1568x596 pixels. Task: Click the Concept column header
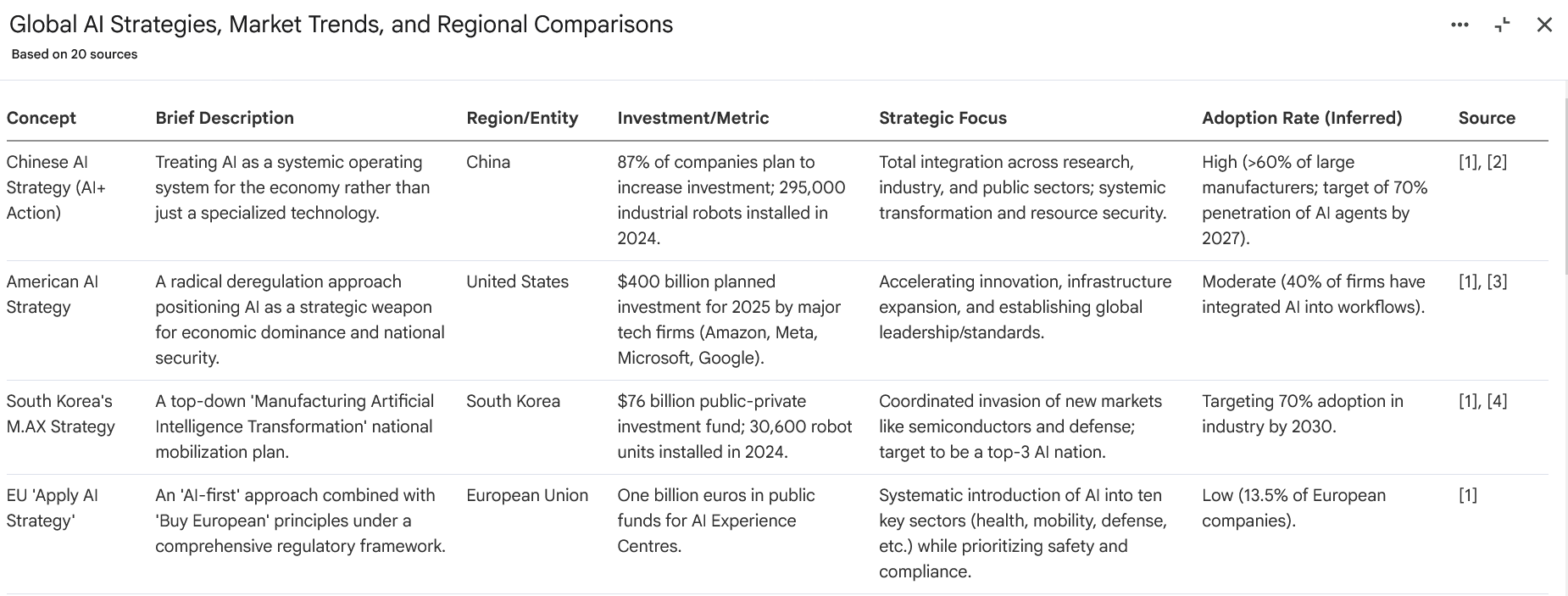[x=42, y=118]
